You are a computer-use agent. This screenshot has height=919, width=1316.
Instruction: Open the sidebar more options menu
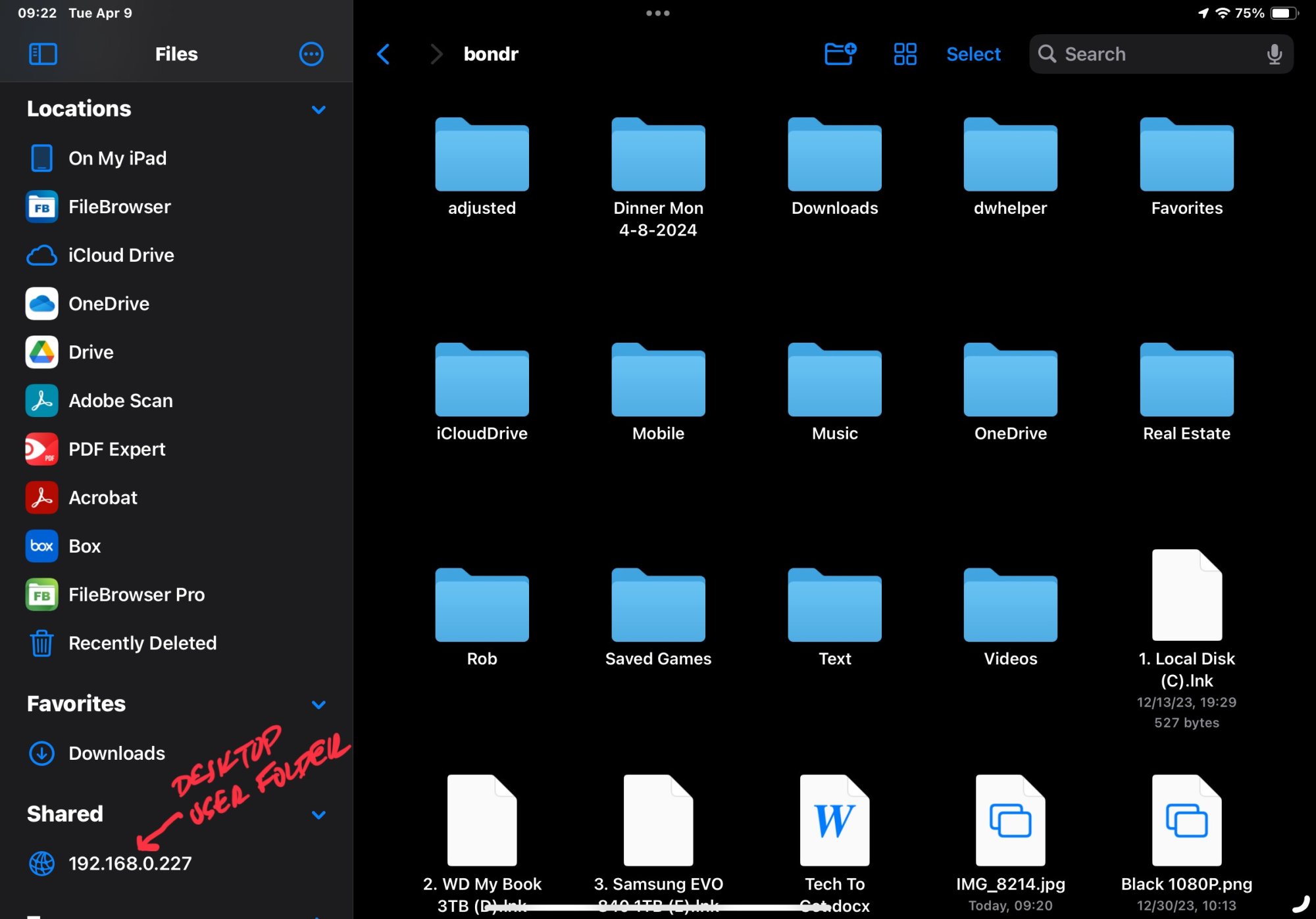pyautogui.click(x=311, y=54)
